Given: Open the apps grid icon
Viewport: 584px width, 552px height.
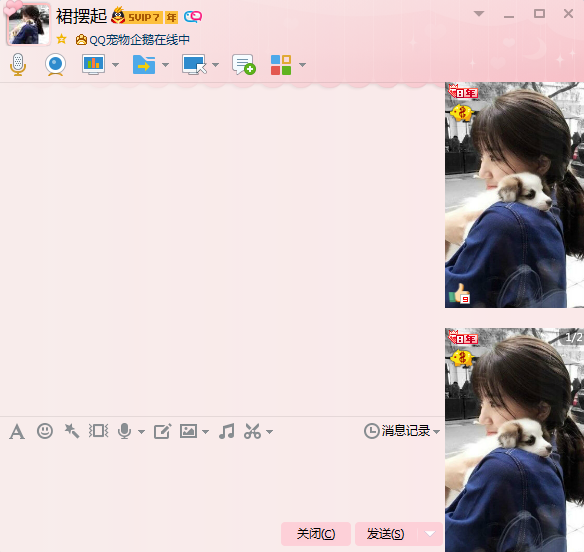Looking at the screenshot, I should click(x=281, y=65).
